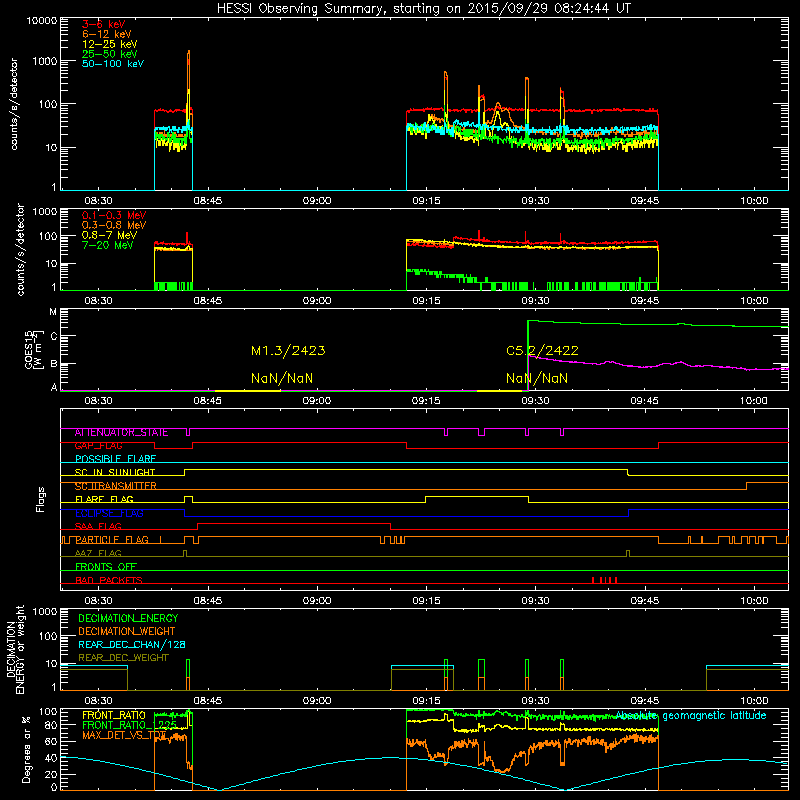Click the M tick on the GOES15 axis
This screenshot has height=800, width=800.
[x=53, y=312]
